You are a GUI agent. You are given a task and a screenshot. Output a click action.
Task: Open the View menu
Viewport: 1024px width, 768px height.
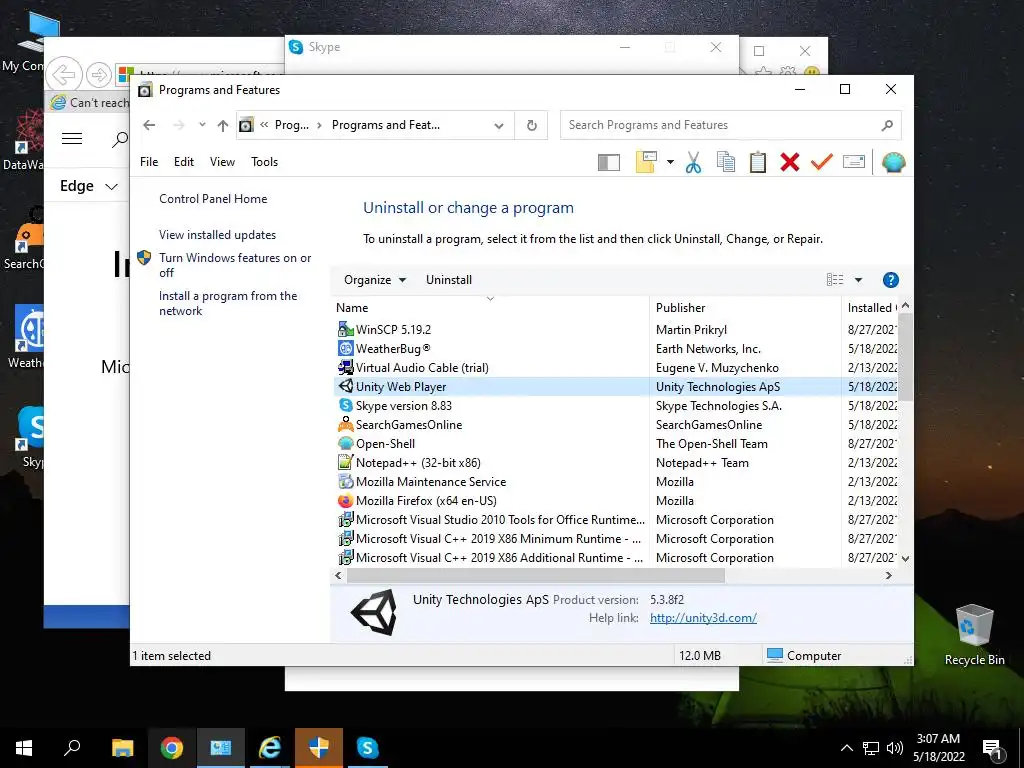coord(222,162)
